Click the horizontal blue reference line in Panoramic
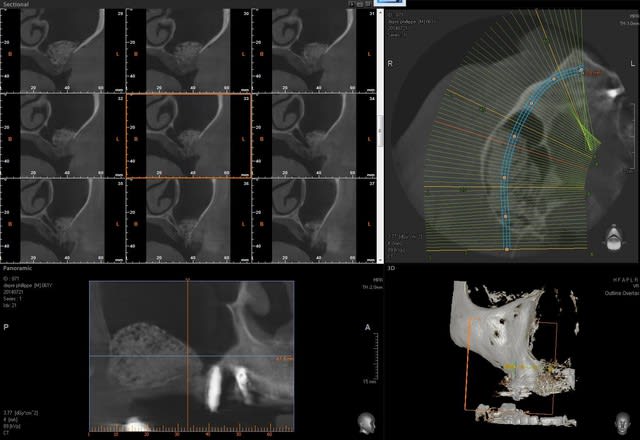This screenshot has width=640, height=440. [x=191, y=356]
